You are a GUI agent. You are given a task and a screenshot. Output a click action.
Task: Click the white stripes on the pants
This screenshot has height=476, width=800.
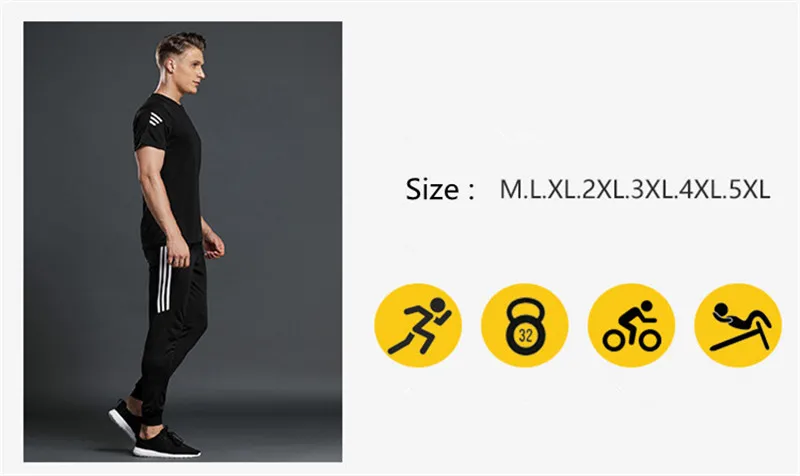click(x=163, y=279)
